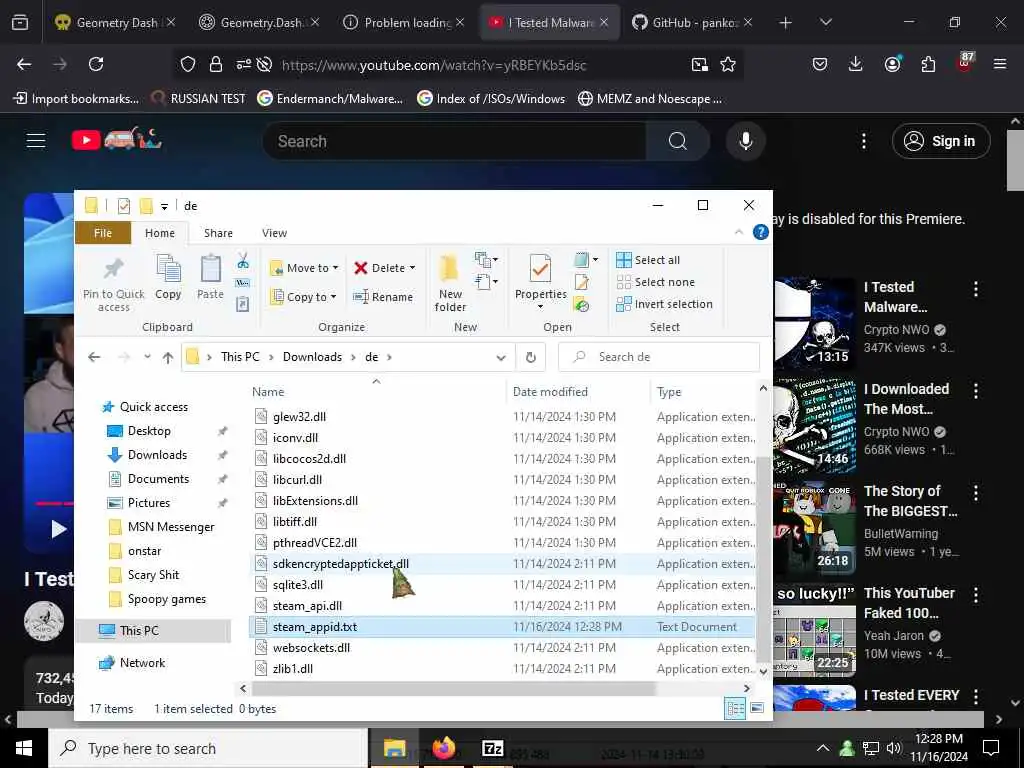This screenshot has width=1024, height=768.
Task: Select Spoopy games folder
Action: click(x=167, y=599)
